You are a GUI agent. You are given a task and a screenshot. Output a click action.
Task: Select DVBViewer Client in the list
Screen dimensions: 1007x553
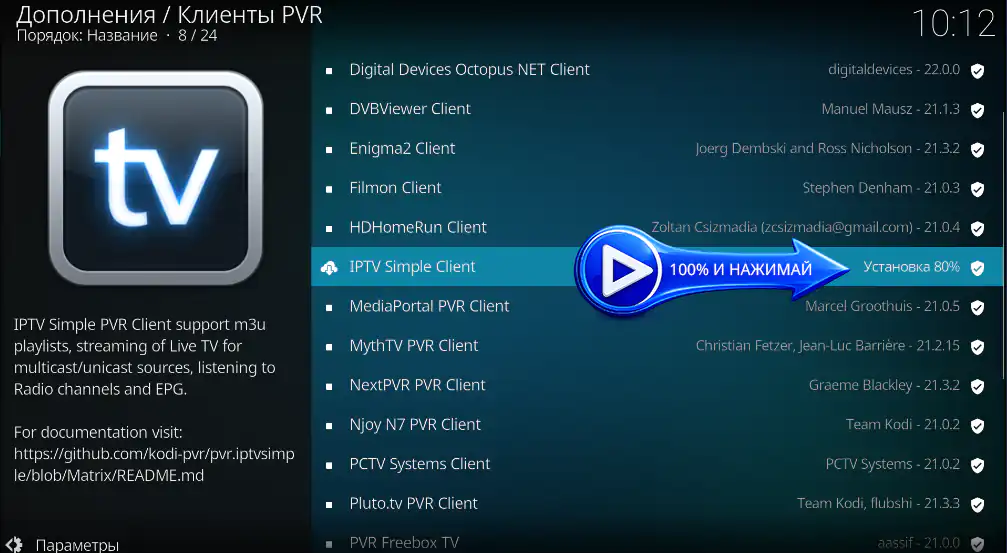tap(656, 109)
